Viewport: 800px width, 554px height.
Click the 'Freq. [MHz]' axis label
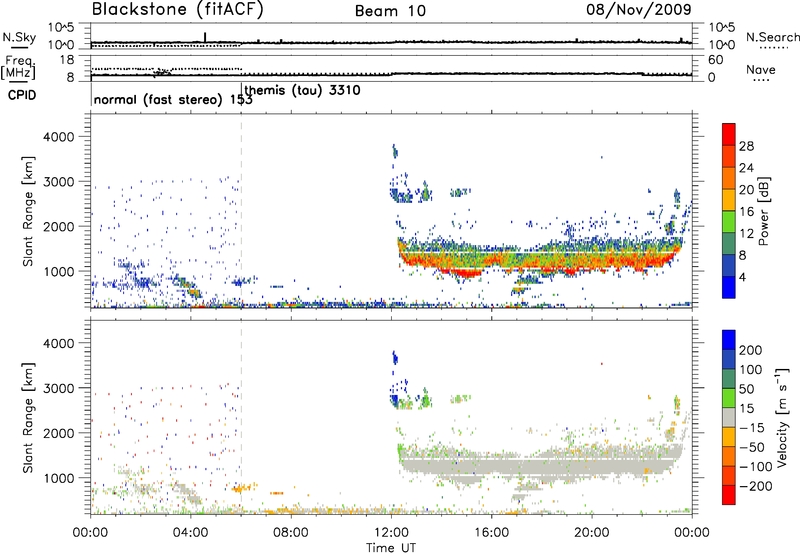coord(19,67)
